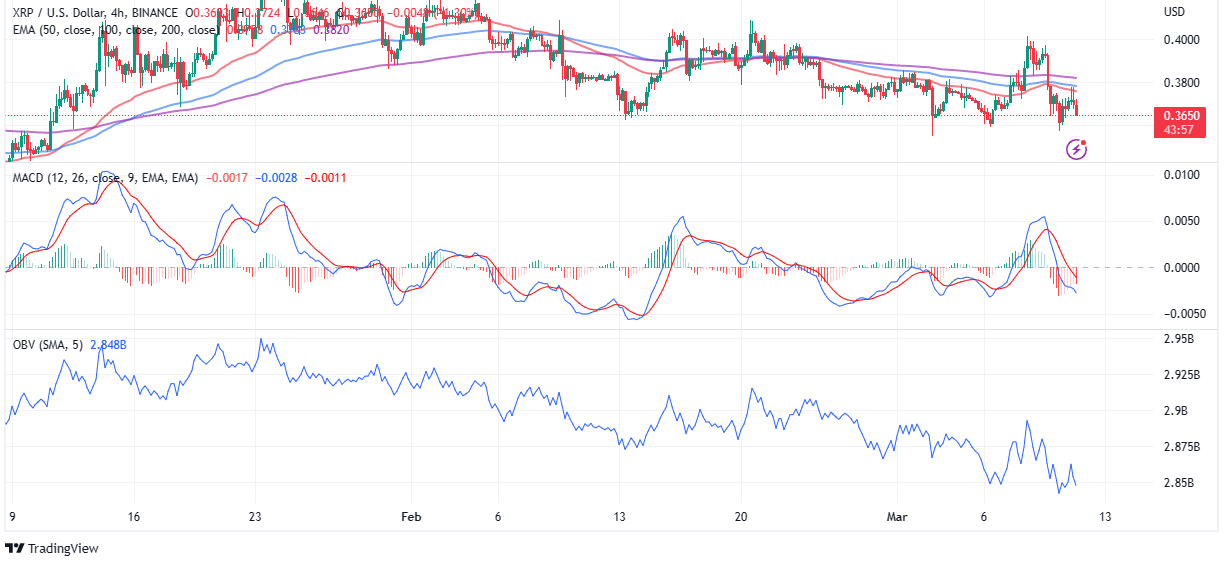
Task: Click the Mar label on the time axis
Action: coord(898,517)
